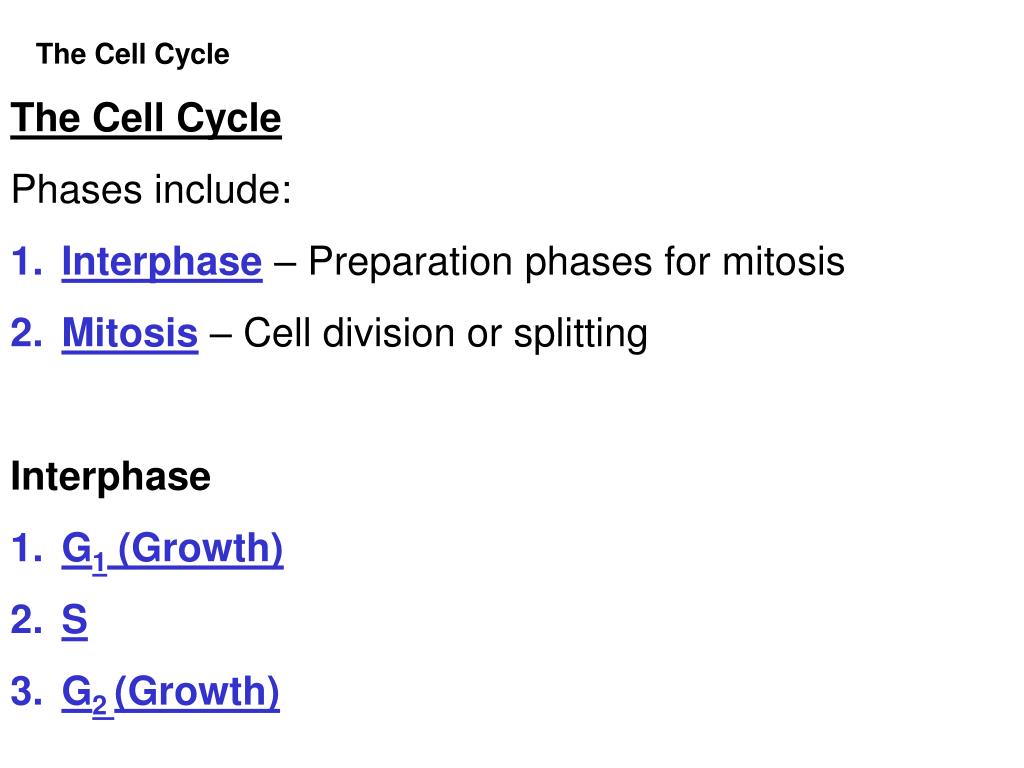Click number 3. before G2 (Growth)

pos(27,692)
